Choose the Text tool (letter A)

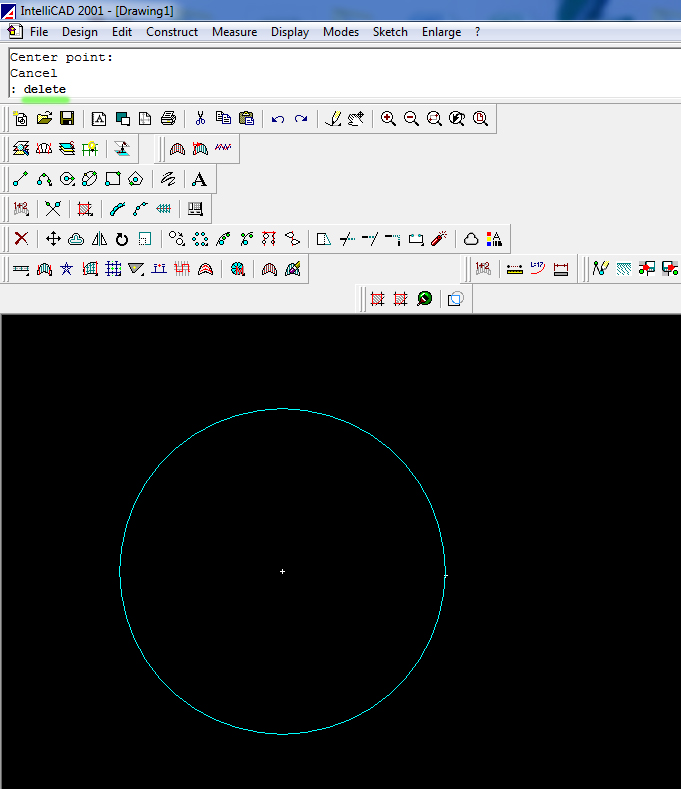coord(199,179)
